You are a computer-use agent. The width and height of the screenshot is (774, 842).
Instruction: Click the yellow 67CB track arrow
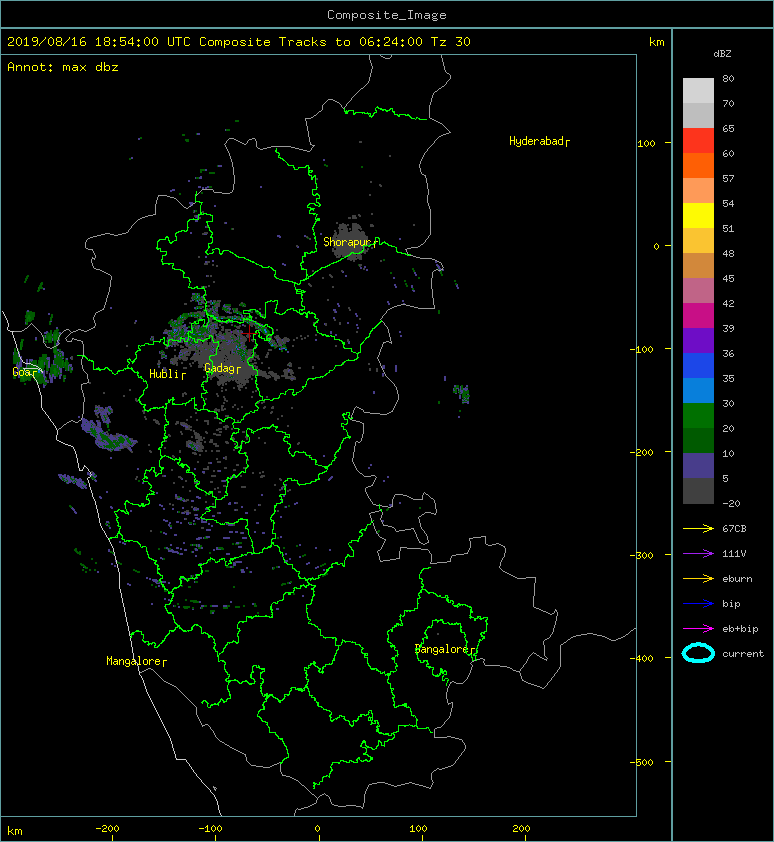(x=698, y=529)
